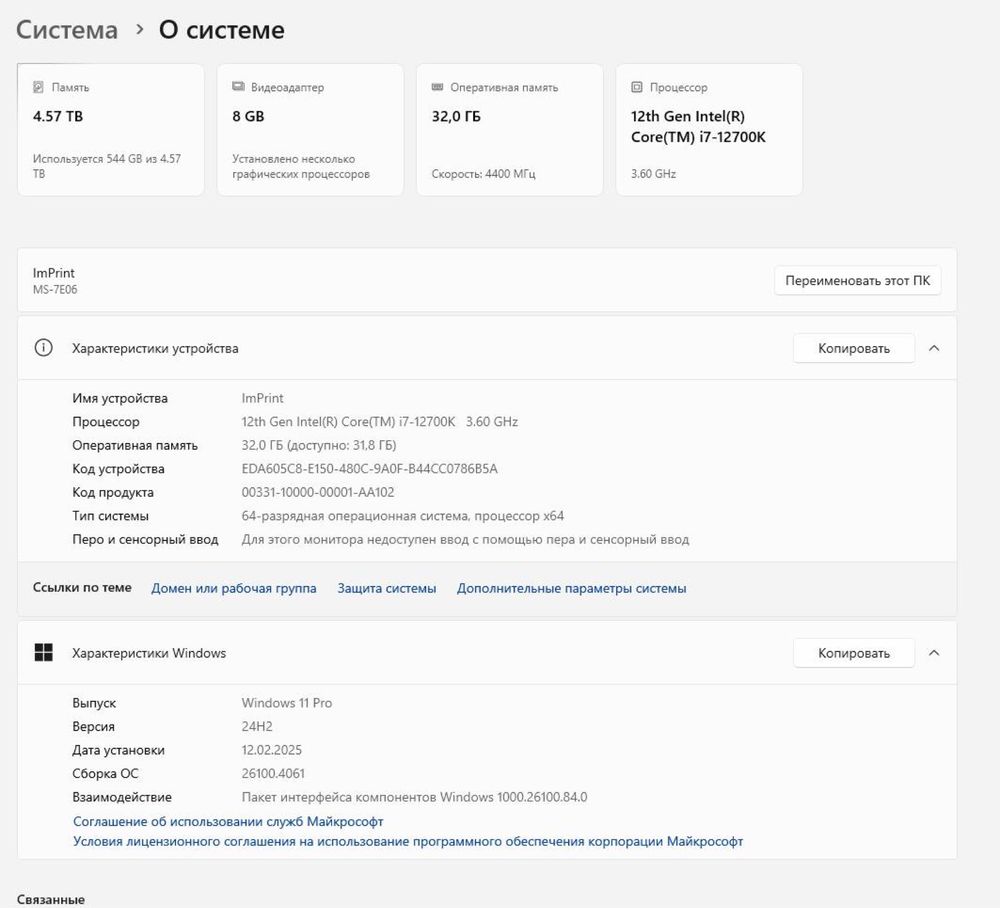The height and width of the screenshot is (908, 1000).
Task: Click the 32,0 ГБ (доступно: 31,8 ГБ) value
Action: [319, 445]
